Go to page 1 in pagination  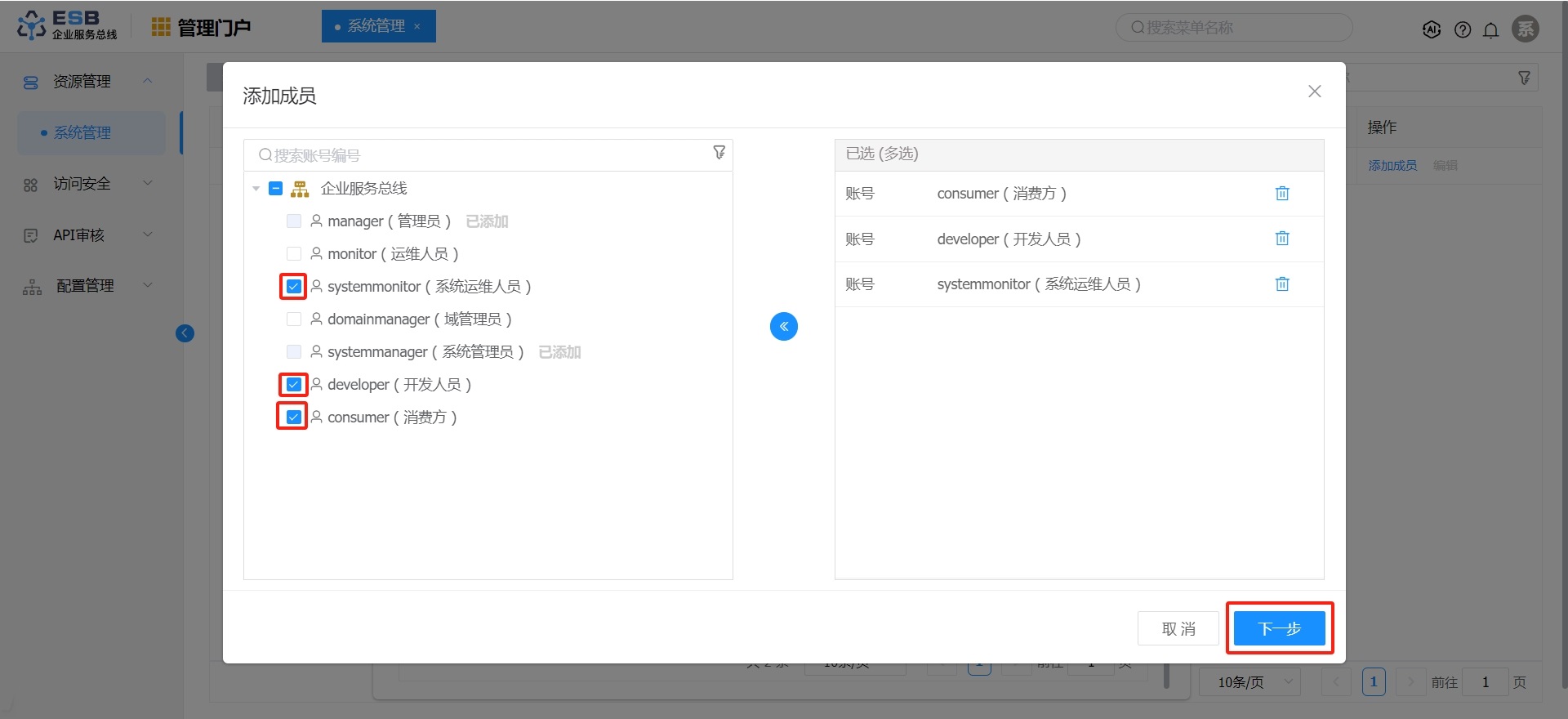(1374, 682)
